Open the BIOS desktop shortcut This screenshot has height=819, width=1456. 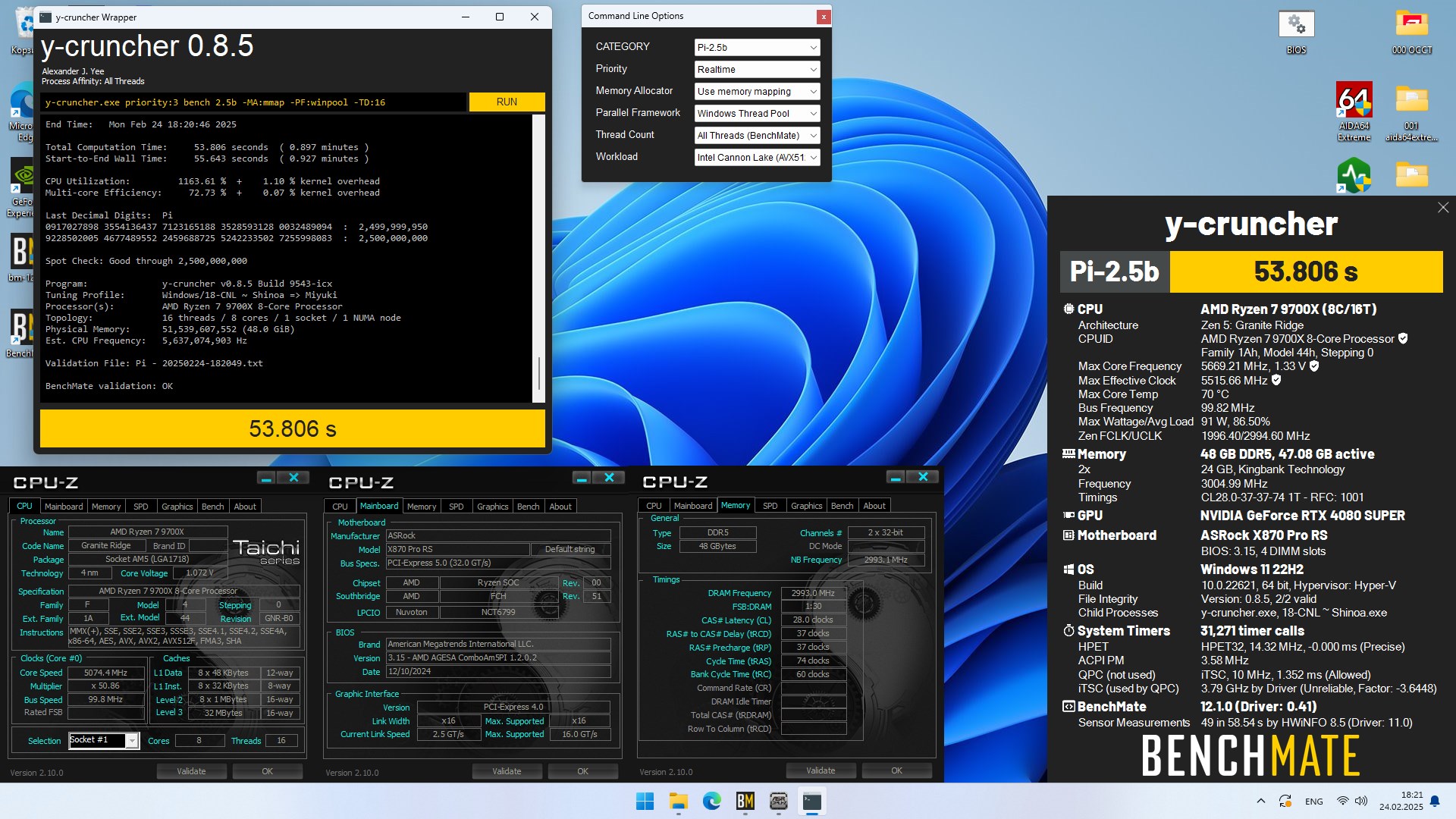pyautogui.click(x=1296, y=32)
